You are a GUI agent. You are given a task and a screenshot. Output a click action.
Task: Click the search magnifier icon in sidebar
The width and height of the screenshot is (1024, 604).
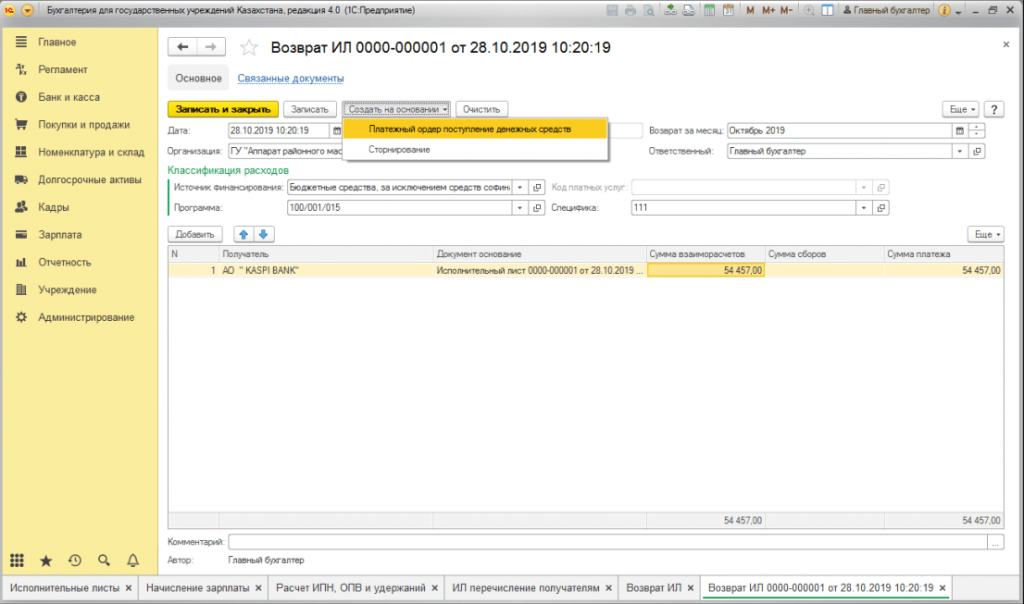coord(103,560)
